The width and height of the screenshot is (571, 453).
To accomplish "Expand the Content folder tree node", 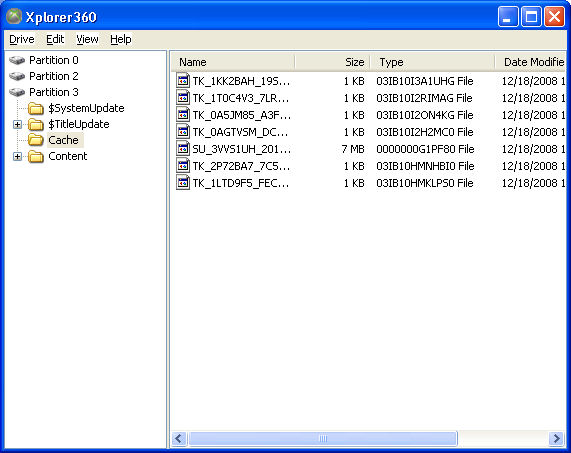I will (17, 157).
